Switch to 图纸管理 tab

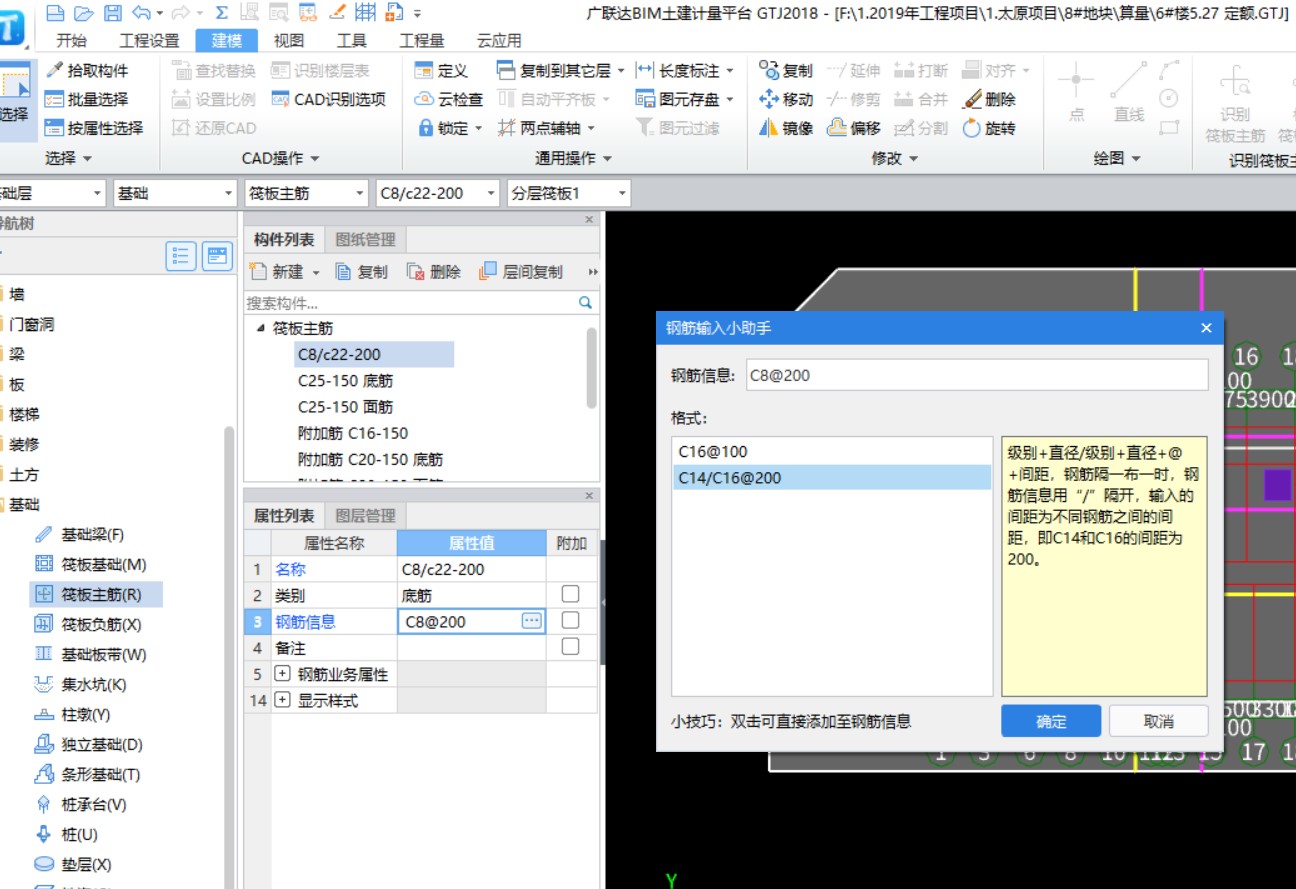coord(366,240)
